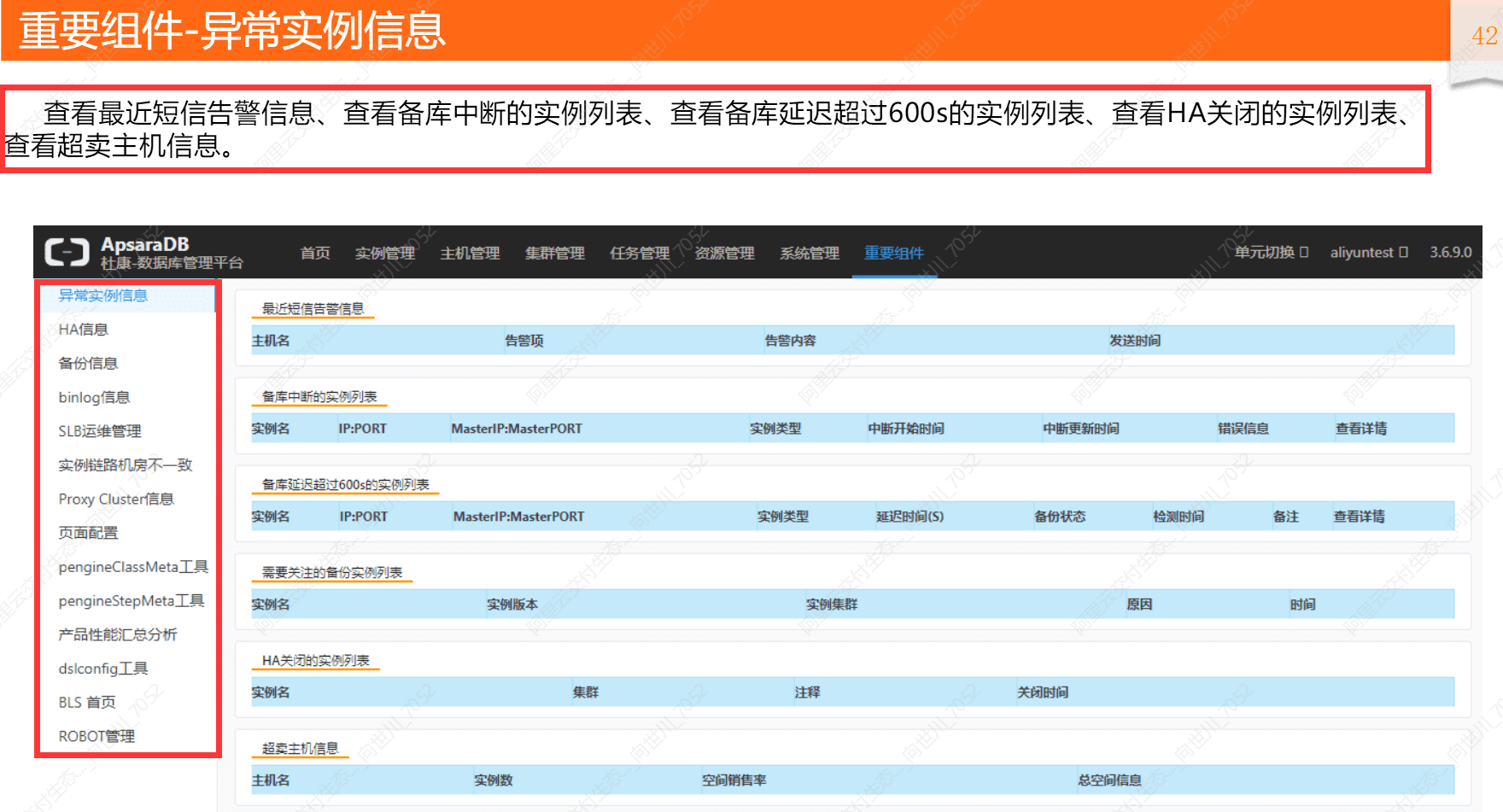
Task: Click the 中断开始时间 column header
Action: [x=906, y=429]
